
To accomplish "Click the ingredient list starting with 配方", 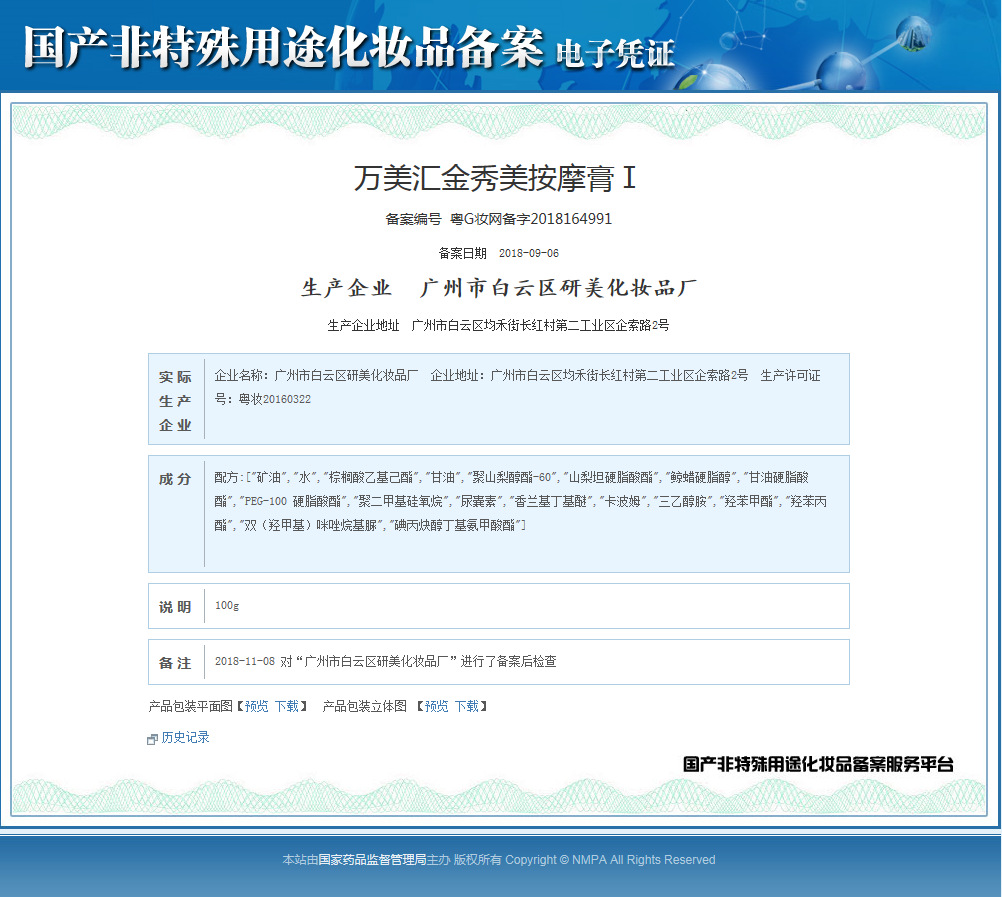I will pos(521,502).
